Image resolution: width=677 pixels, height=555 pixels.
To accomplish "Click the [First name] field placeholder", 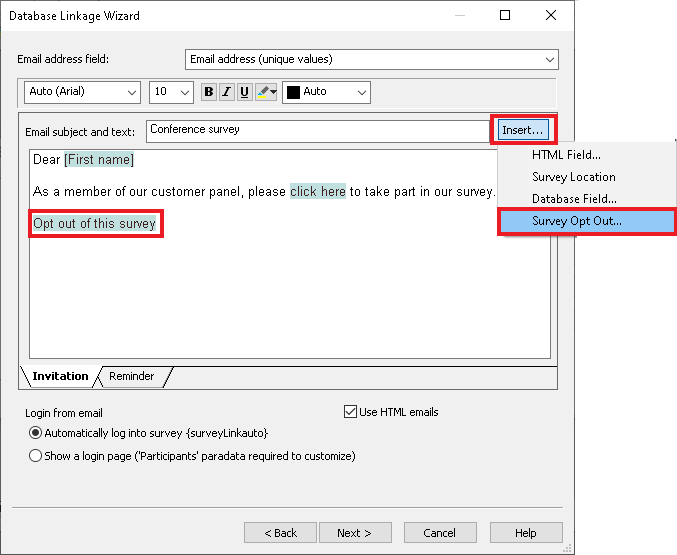I will 99,160.
